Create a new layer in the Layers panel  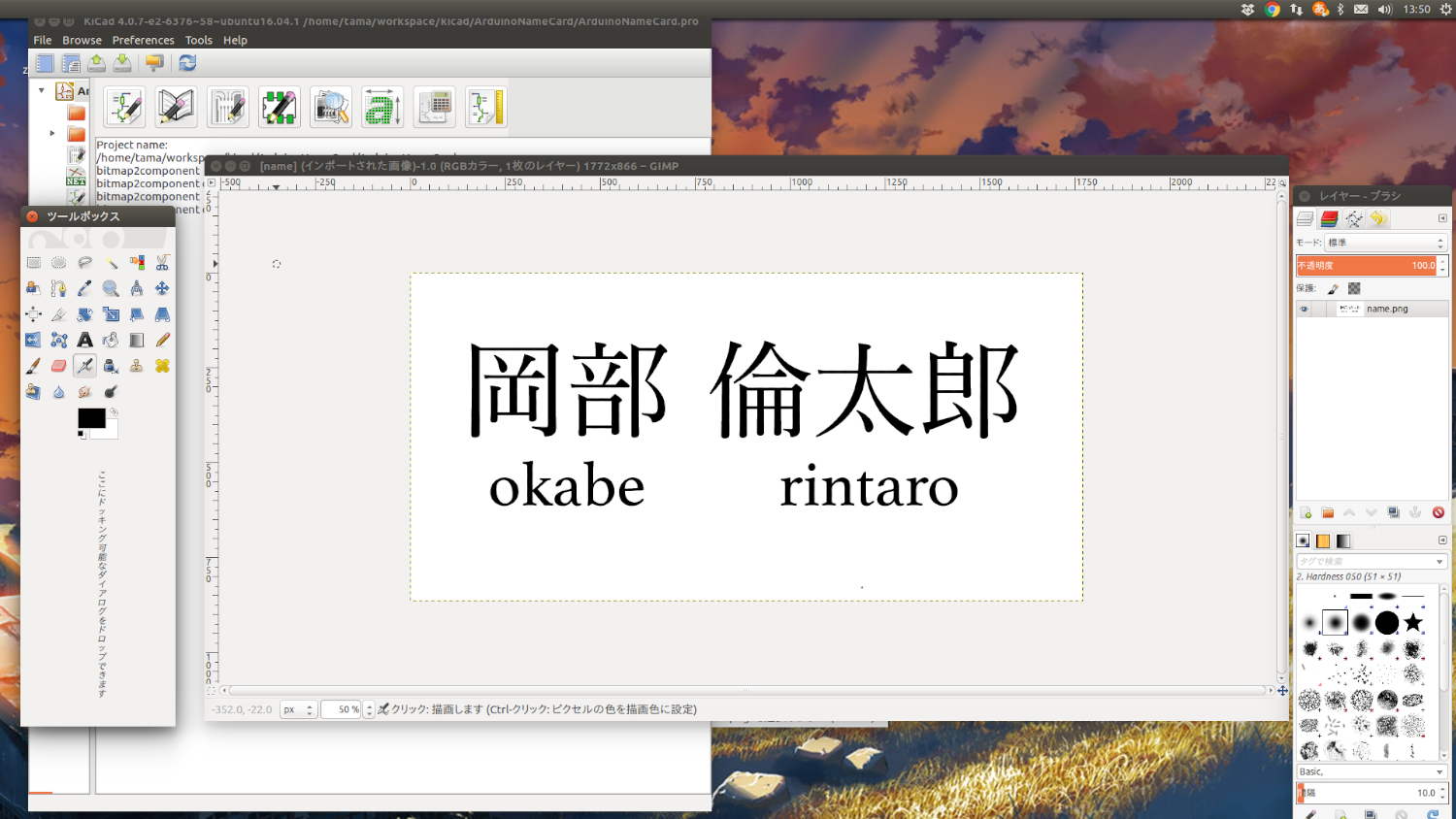tap(1306, 511)
